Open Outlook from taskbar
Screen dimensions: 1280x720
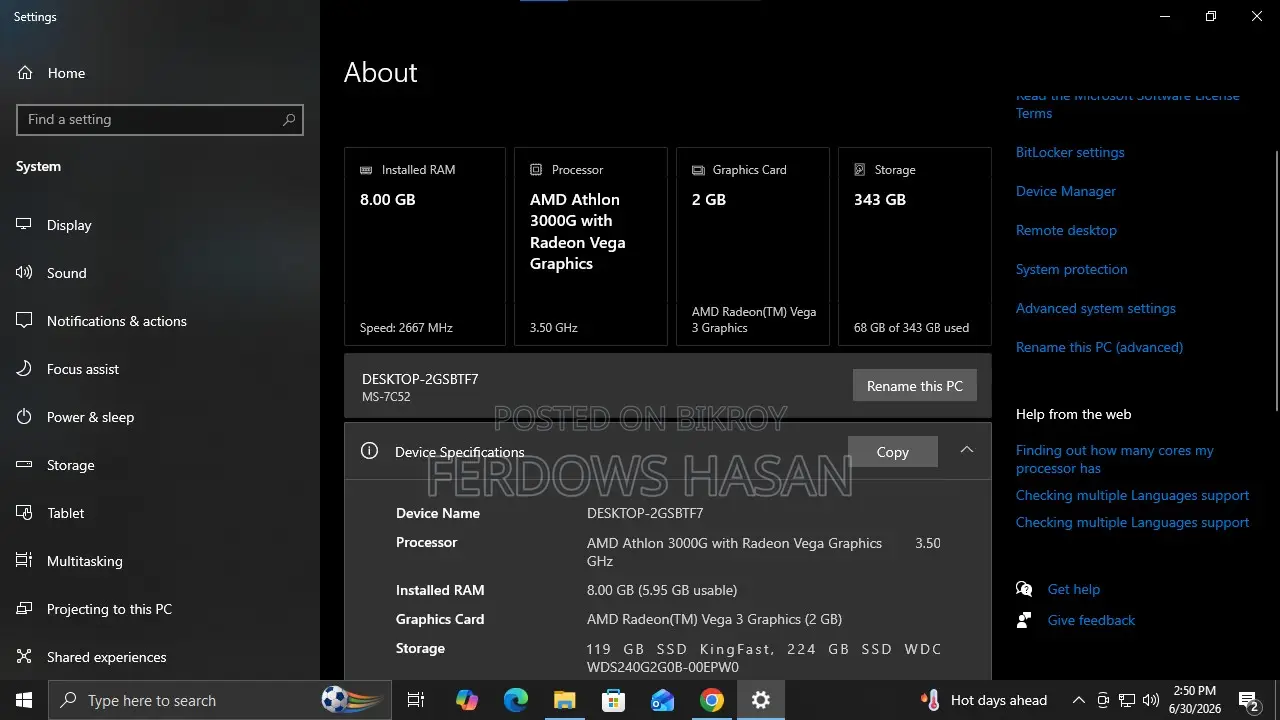click(663, 700)
